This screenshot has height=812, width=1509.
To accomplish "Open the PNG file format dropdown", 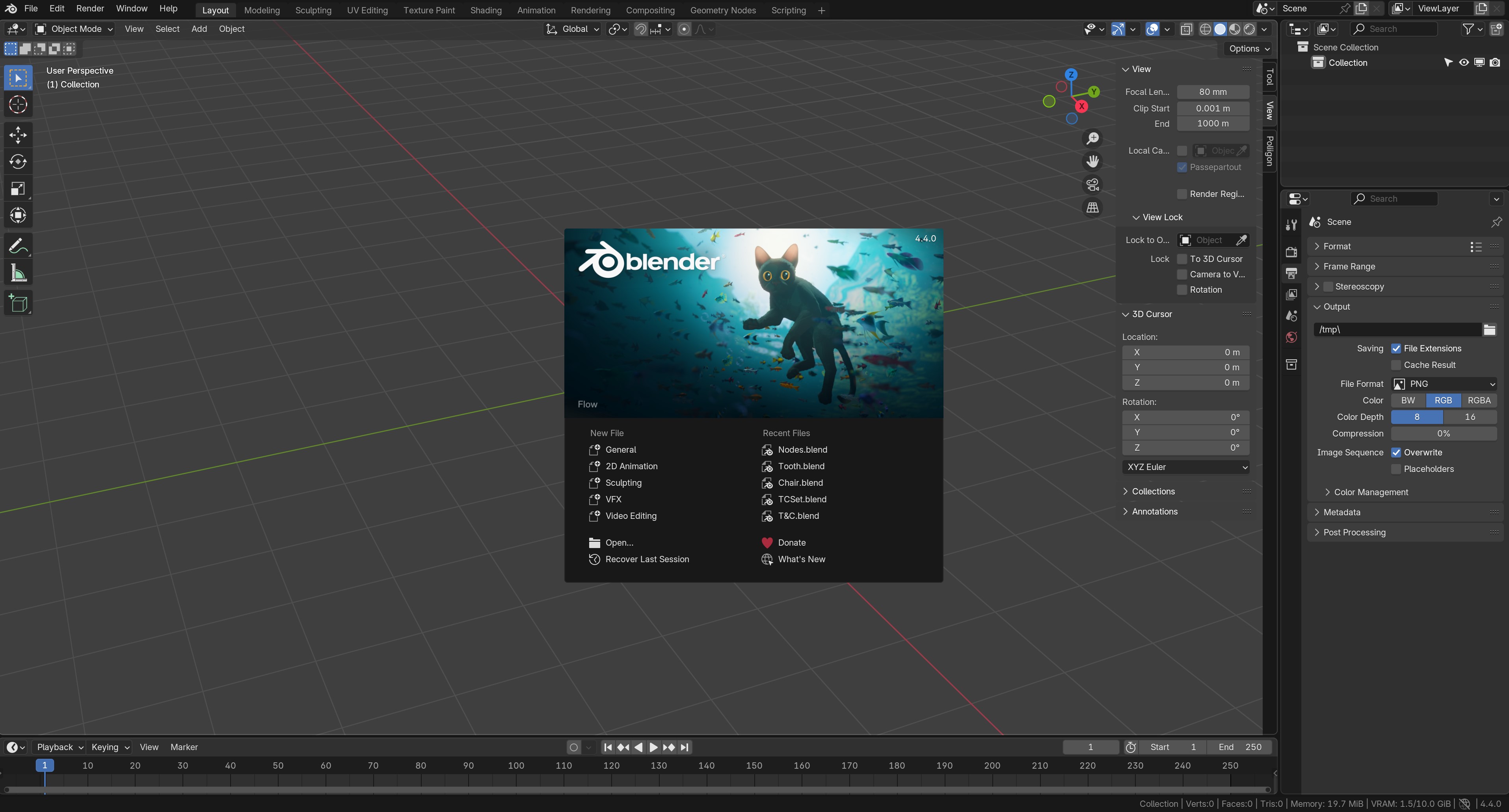I will coord(1444,384).
